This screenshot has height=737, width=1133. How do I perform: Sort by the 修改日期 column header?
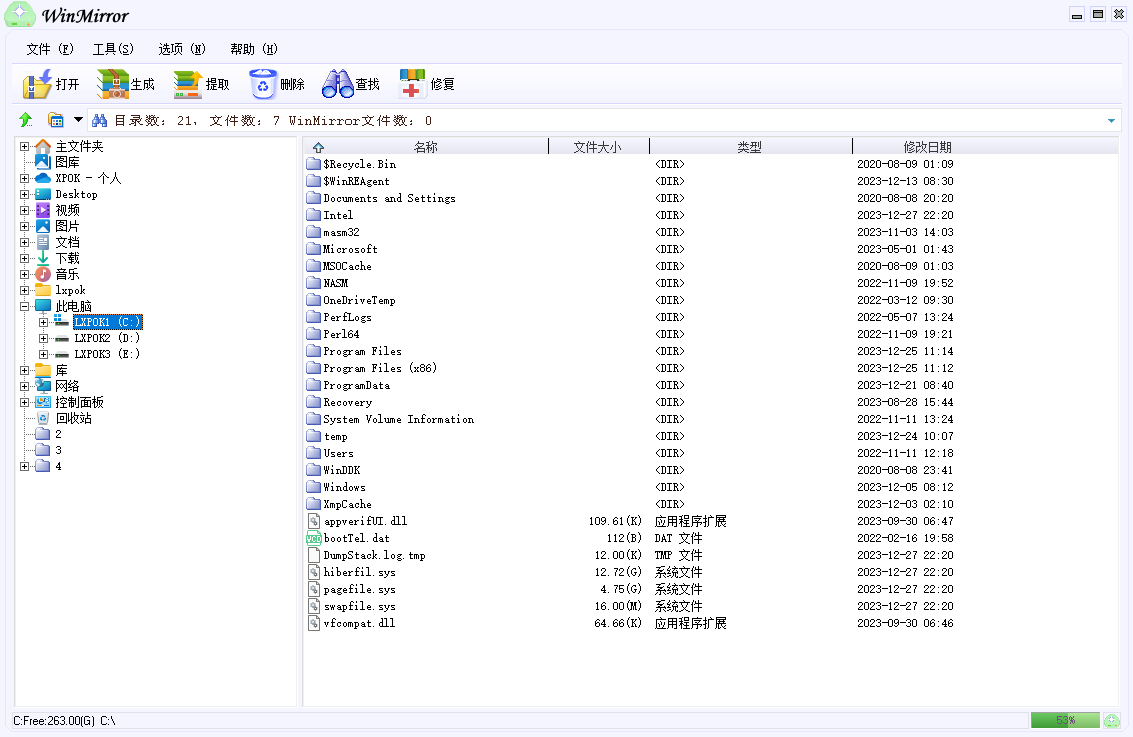click(927, 147)
